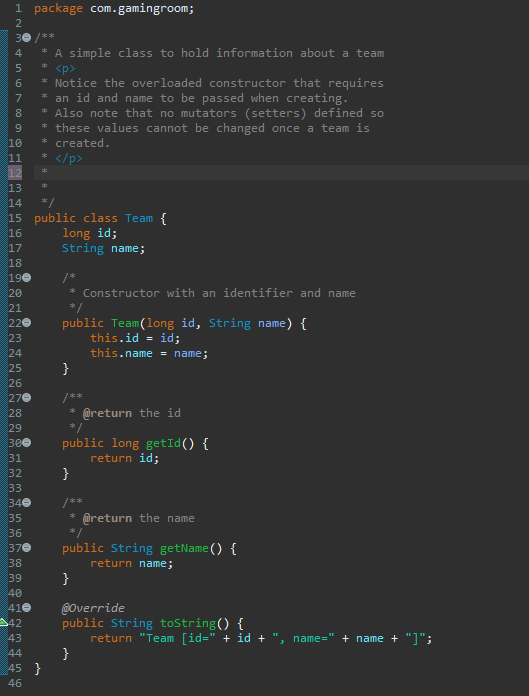Collapse the Team constructor at line 22

27,323
